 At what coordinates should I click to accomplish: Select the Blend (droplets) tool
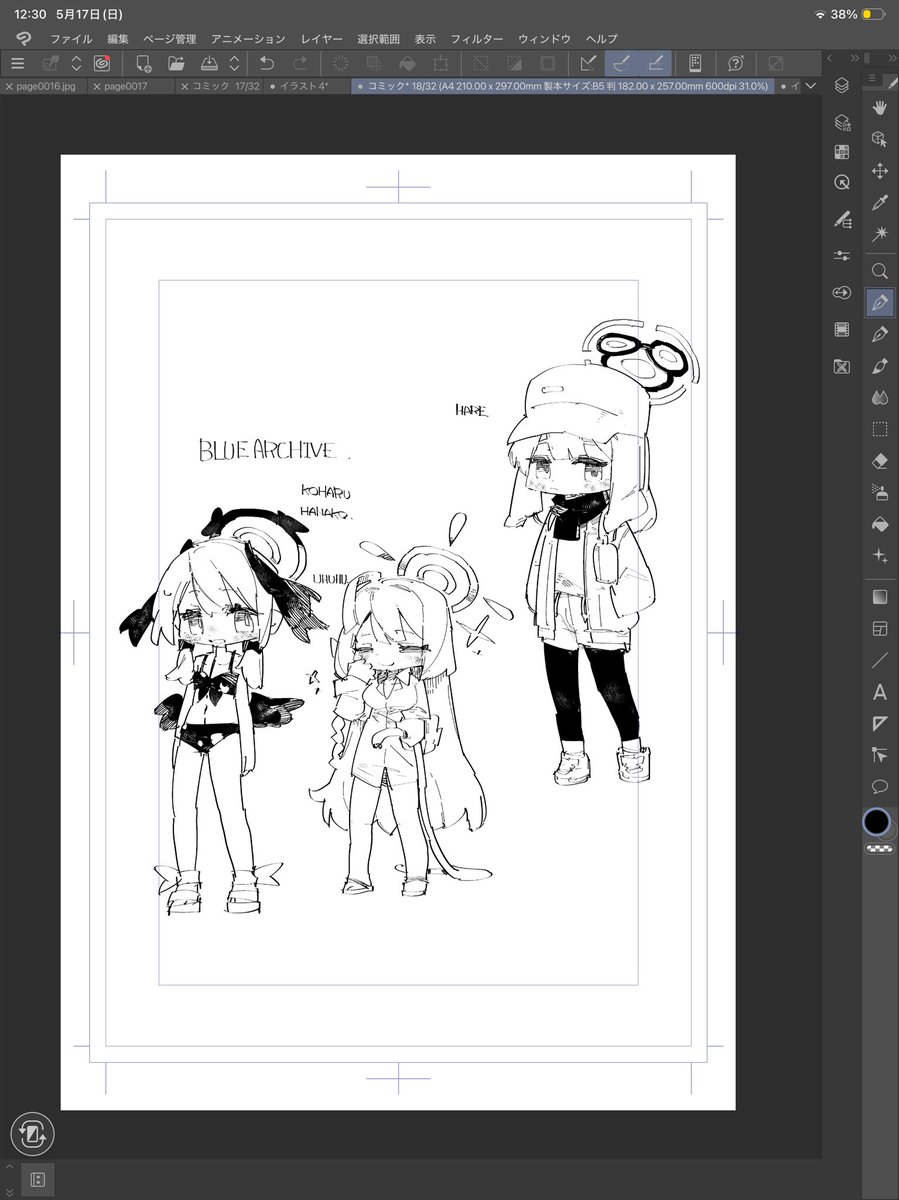tap(880, 397)
